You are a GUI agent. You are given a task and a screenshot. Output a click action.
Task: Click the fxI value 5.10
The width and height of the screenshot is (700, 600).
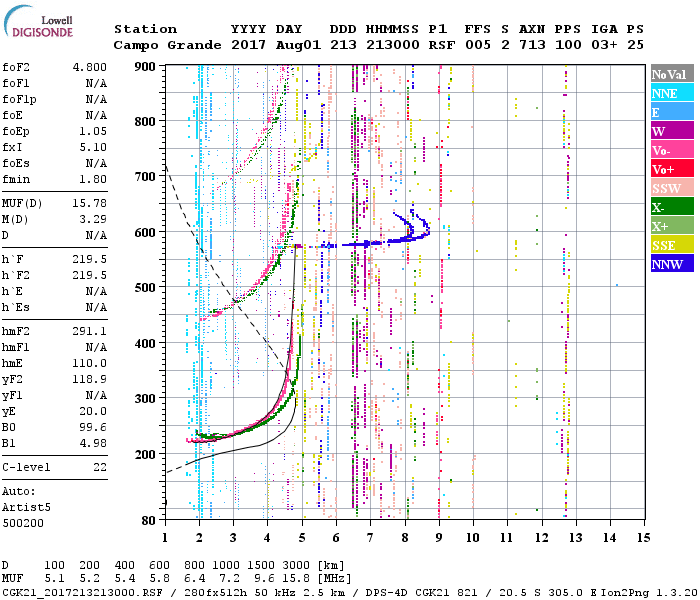tap(93, 147)
